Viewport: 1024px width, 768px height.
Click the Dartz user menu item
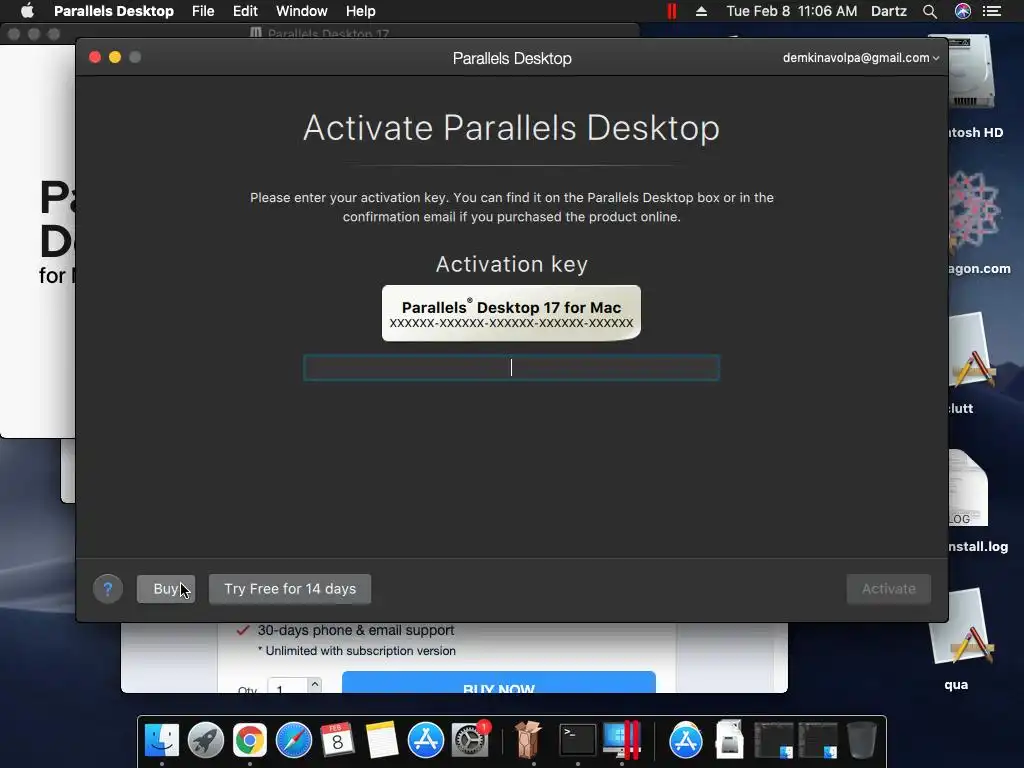pos(889,11)
